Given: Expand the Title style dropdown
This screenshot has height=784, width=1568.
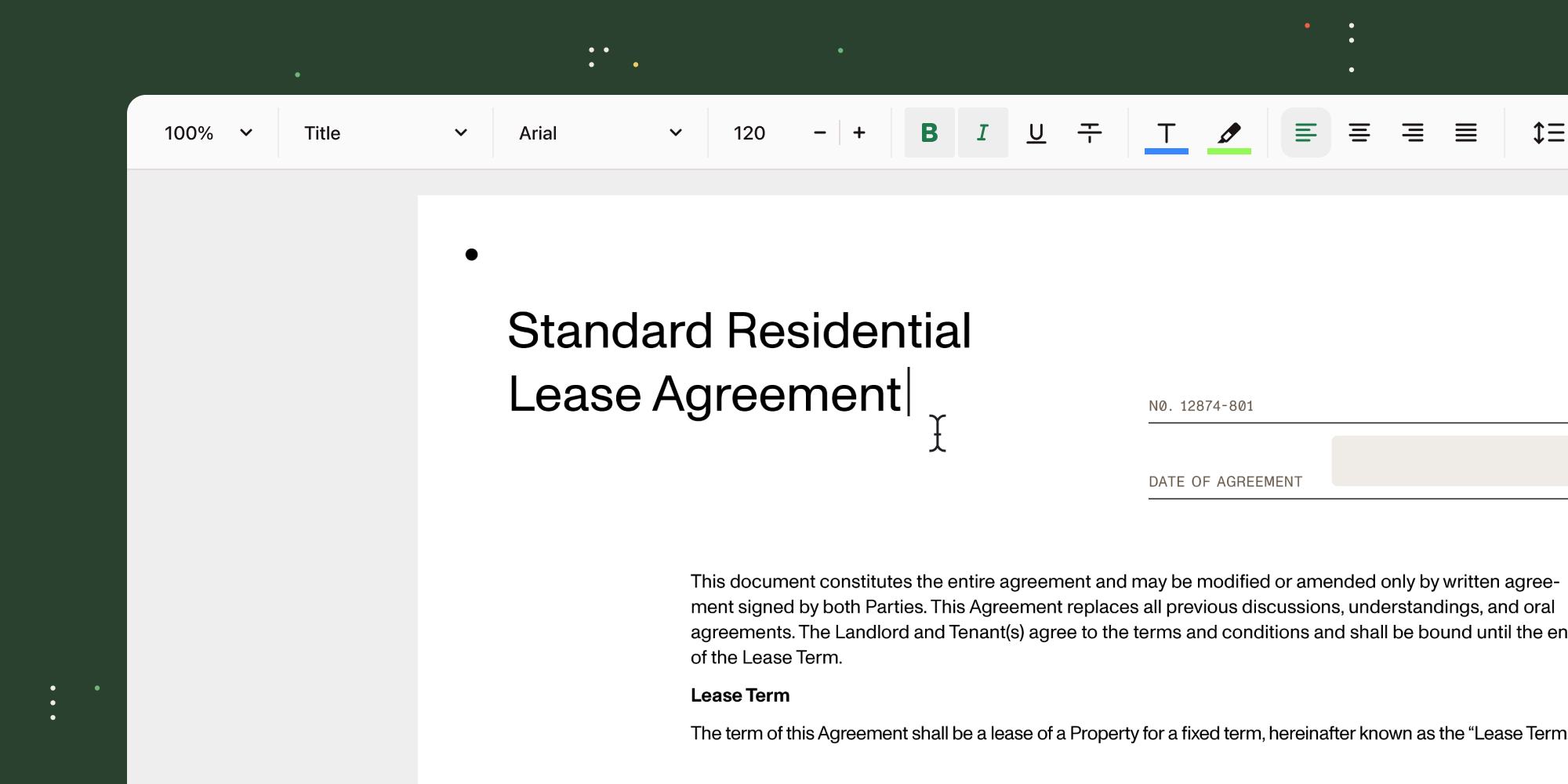Looking at the screenshot, I should (x=385, y=132).
